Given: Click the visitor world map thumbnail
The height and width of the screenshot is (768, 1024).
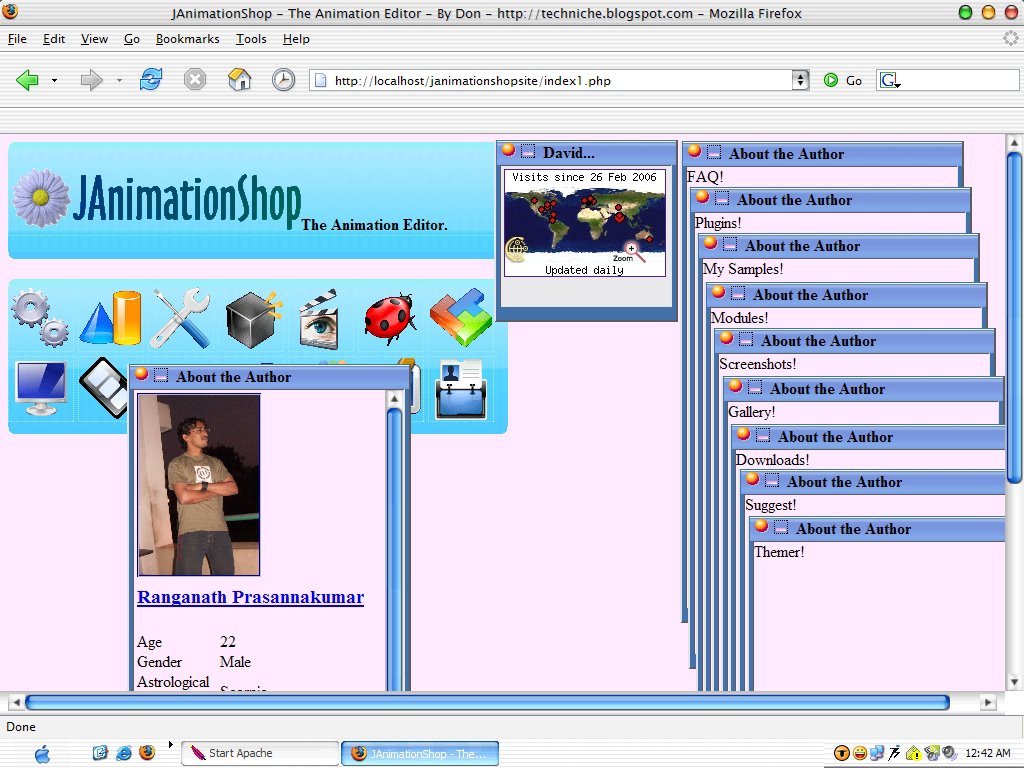Looking at the screenshot, I should pos(584,223).
